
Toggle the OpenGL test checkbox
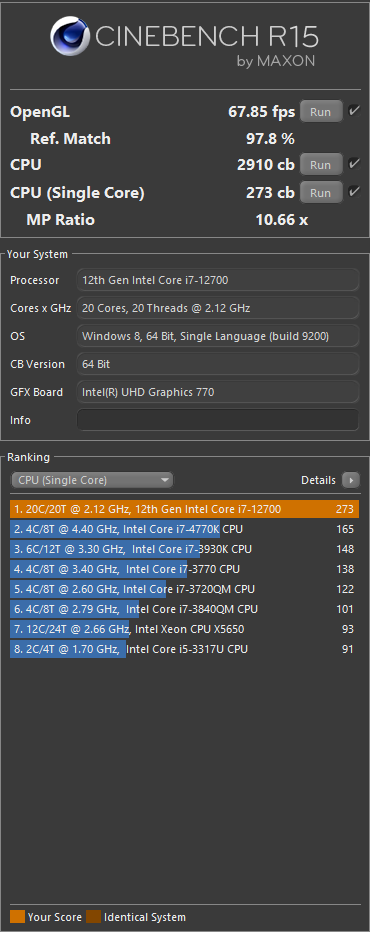click(x=354, y=111)
